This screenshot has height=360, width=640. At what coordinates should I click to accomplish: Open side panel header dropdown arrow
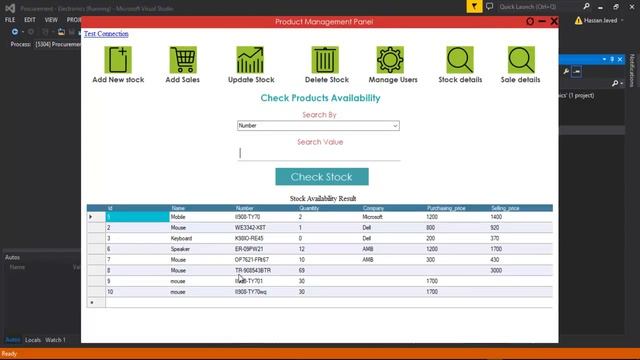pyautogui.click(x=604, y=60)
